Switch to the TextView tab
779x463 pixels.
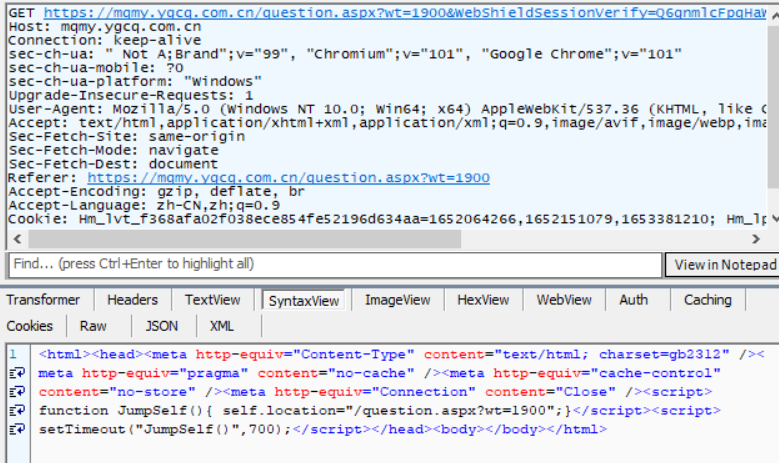click(x=213, y=300)
